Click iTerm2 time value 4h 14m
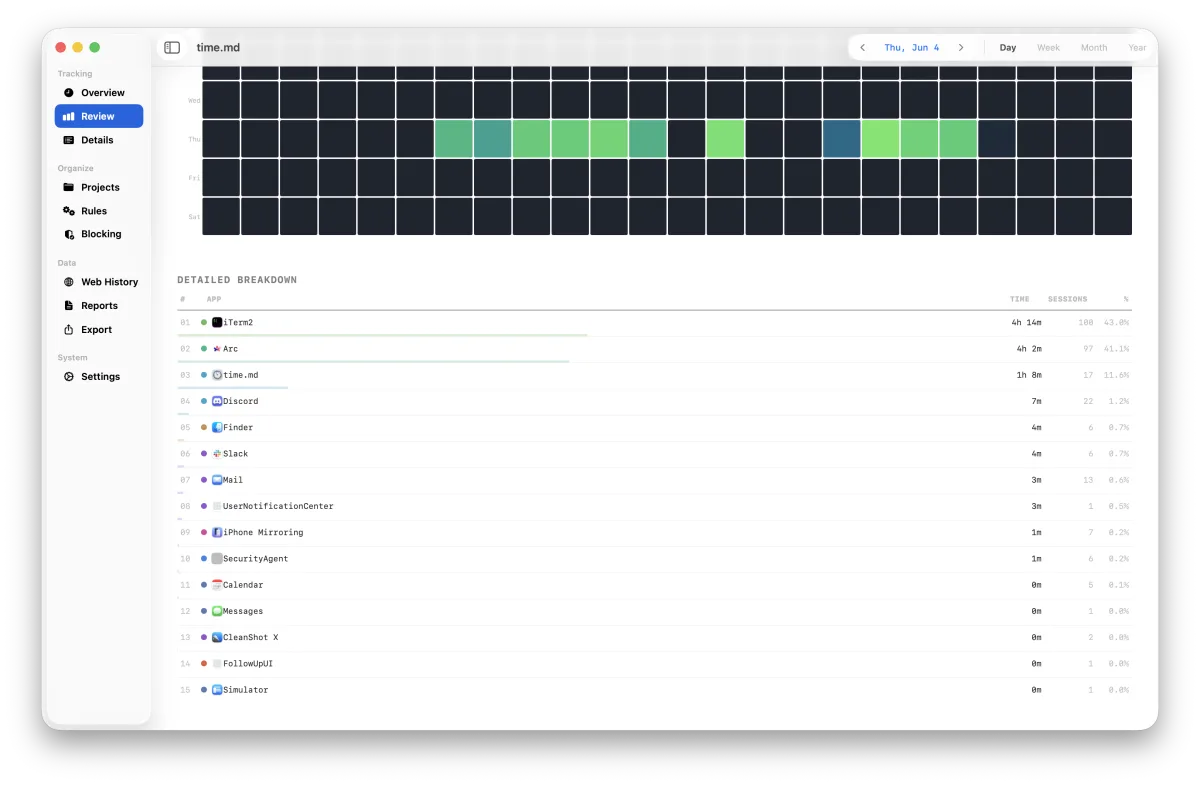The height and width of the screenshot is (785, 1200). [1026, 323]
